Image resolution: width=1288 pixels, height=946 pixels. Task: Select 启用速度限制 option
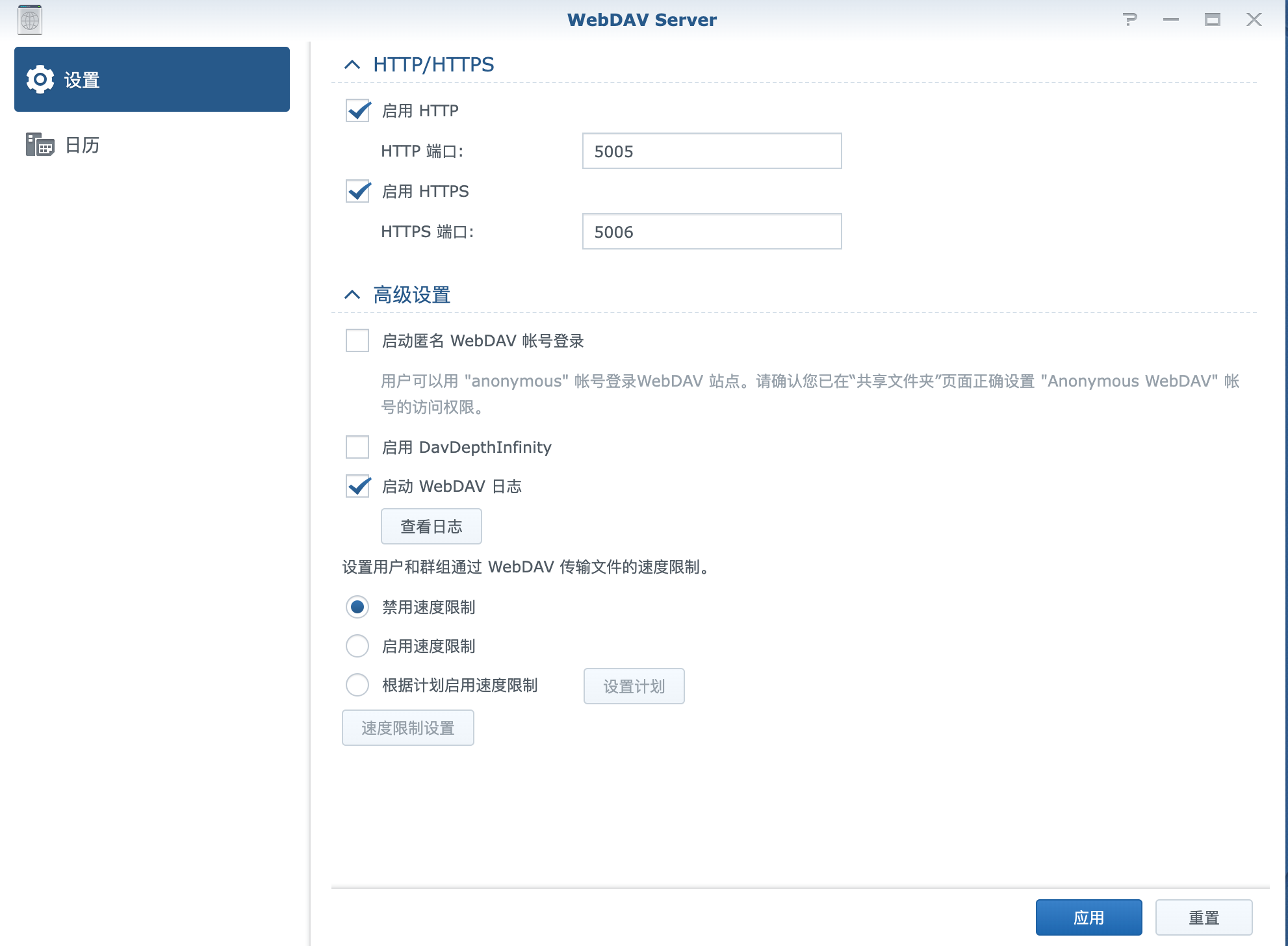[357, 645]
